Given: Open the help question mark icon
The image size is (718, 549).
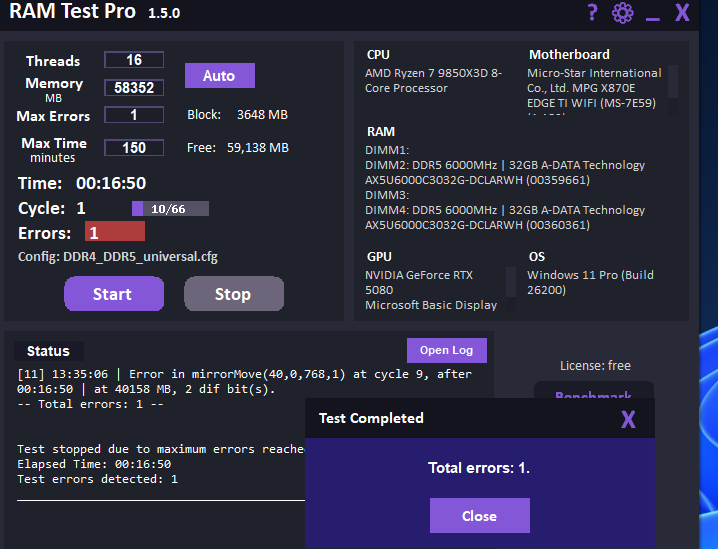Looking at the screenshot, I should pos(592,12).
